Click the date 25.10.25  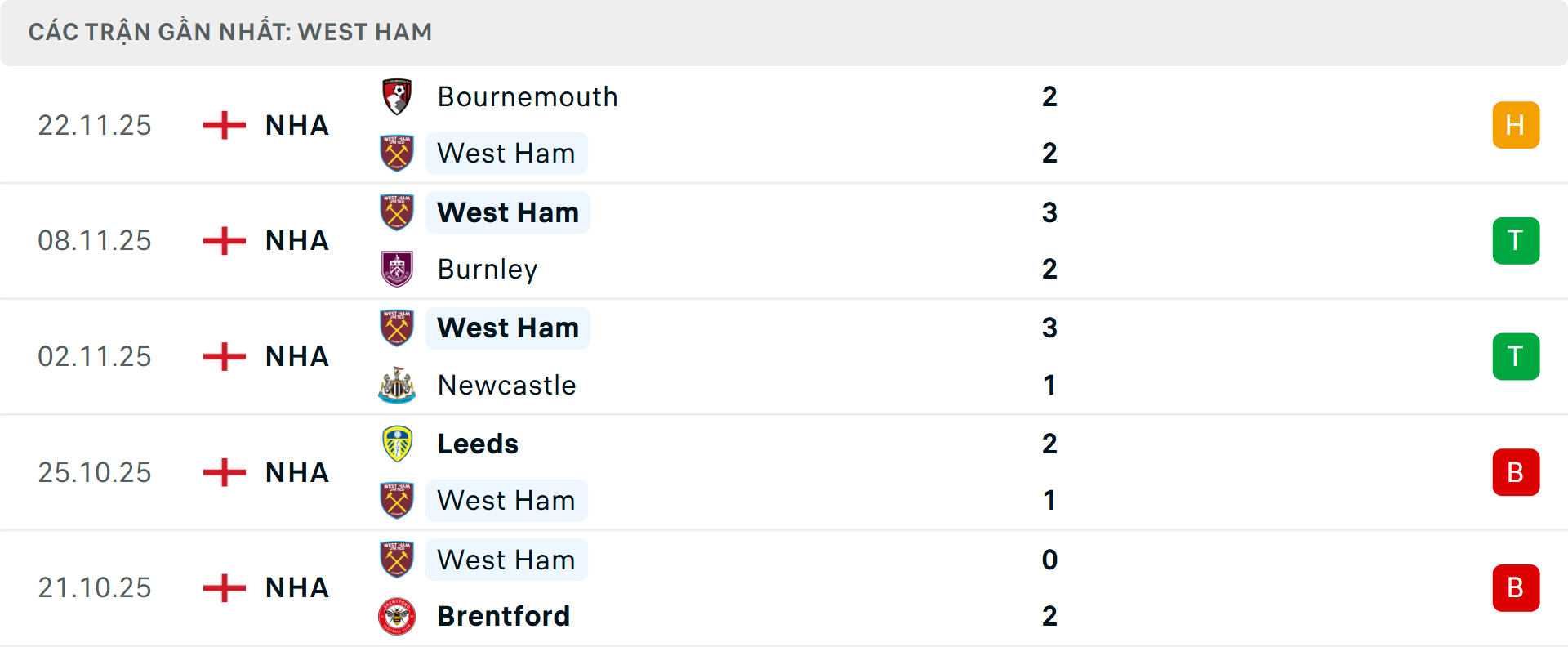tap(95, 472)
